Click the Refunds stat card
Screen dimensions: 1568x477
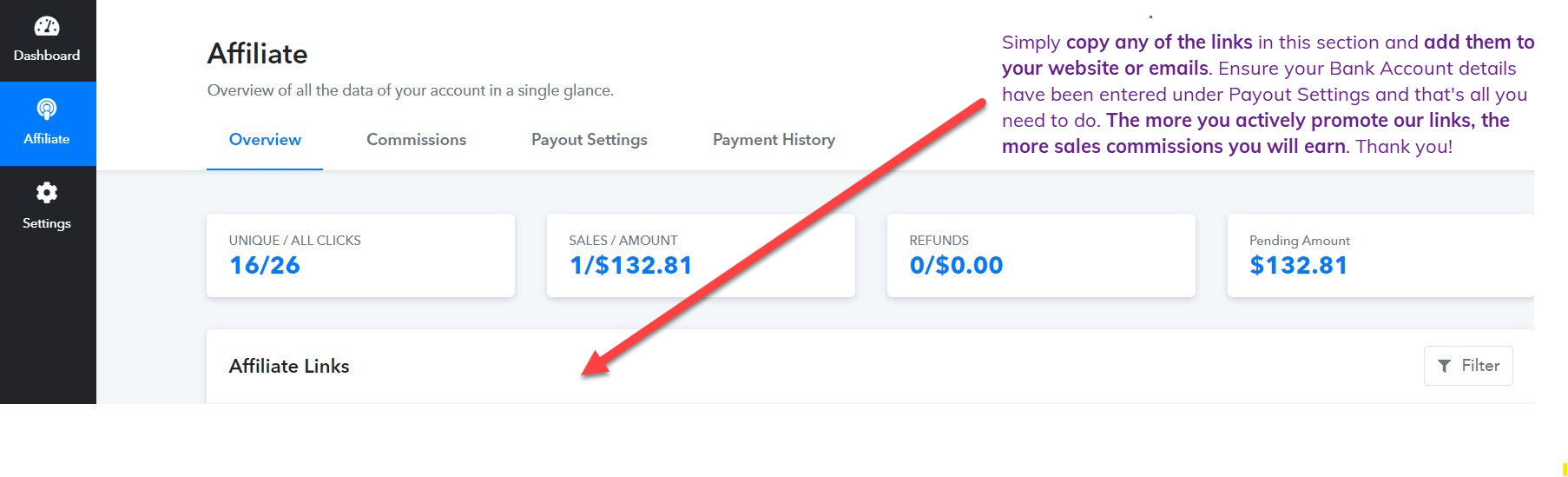[x=1041, y=255]
